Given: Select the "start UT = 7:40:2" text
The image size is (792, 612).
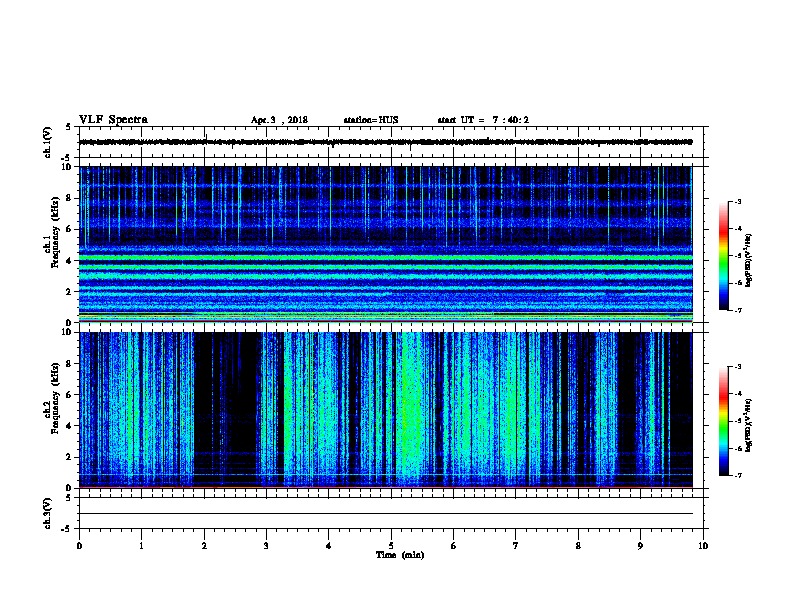Looking at the screenshot, I should 483,120.
